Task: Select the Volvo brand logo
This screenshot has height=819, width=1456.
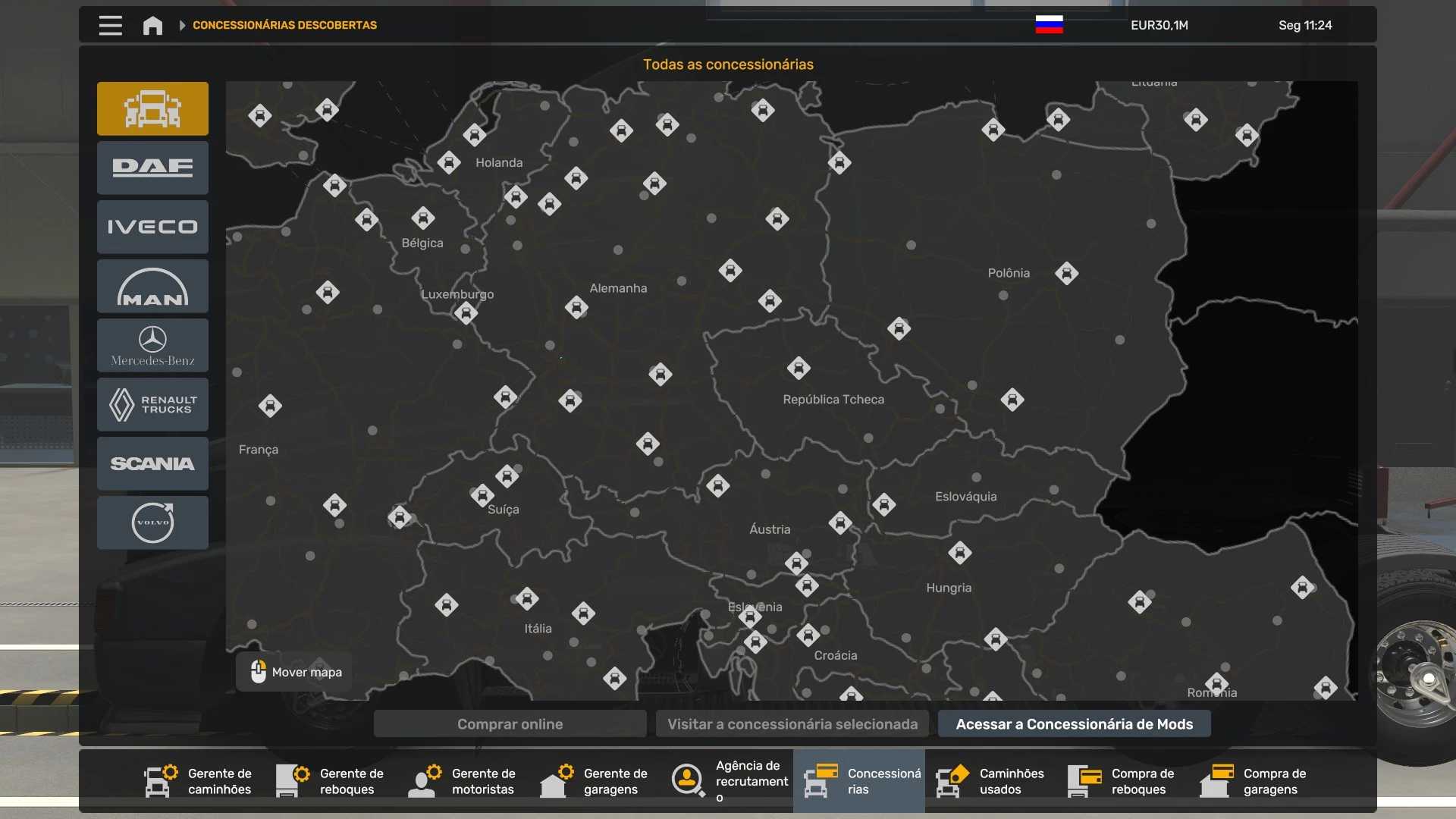Action: click(x=152, y=522)
